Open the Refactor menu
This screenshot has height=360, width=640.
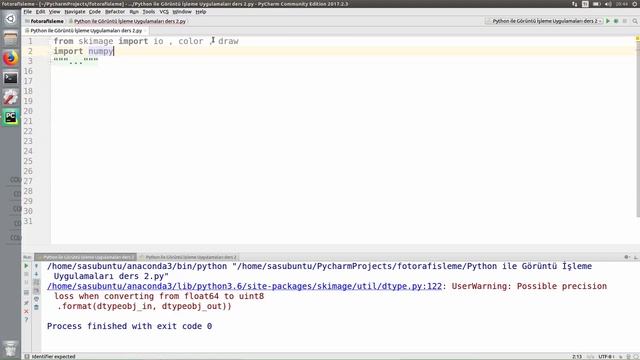(115, 12)
